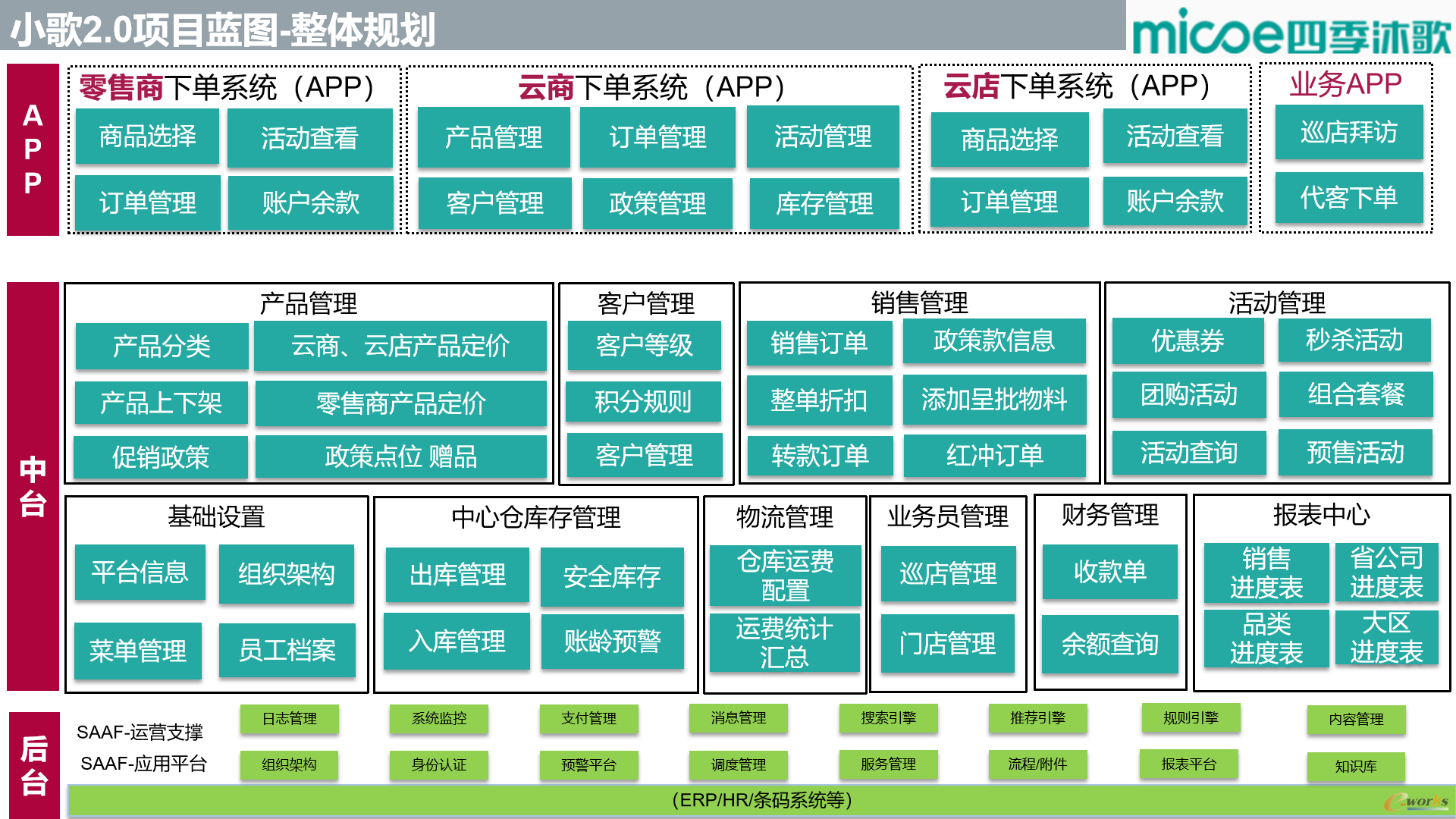Click 安全库存 tile
This screenshot has width=1456, height=819.
612,576
